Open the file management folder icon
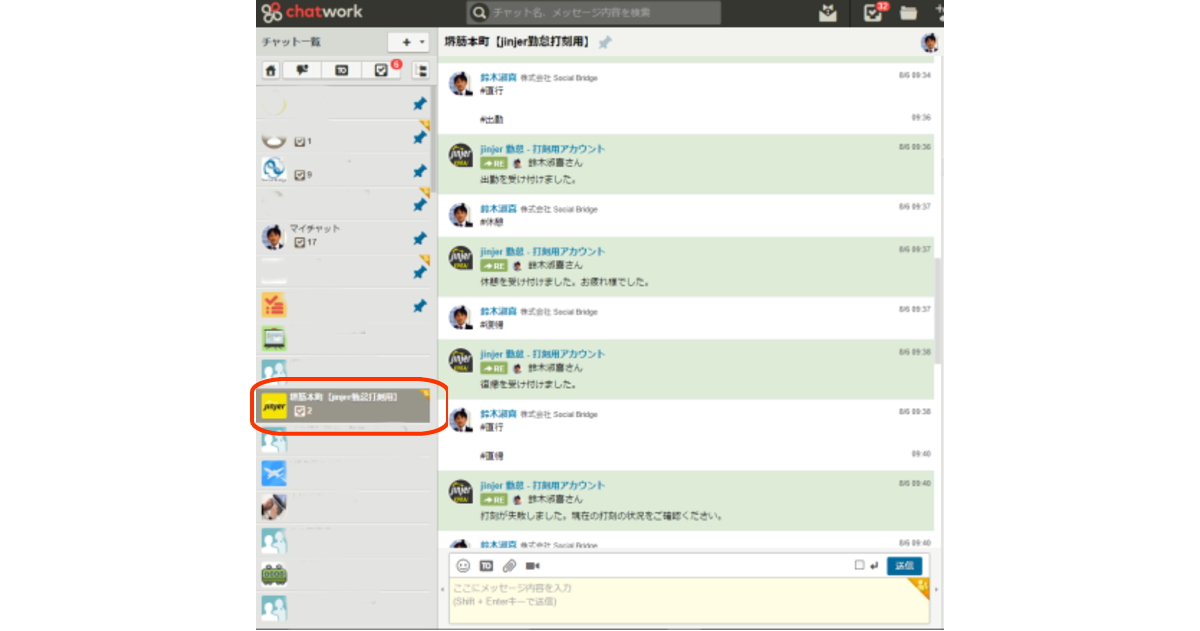The width and height of the screenshot is (1200, 631). tap(908, 13)
